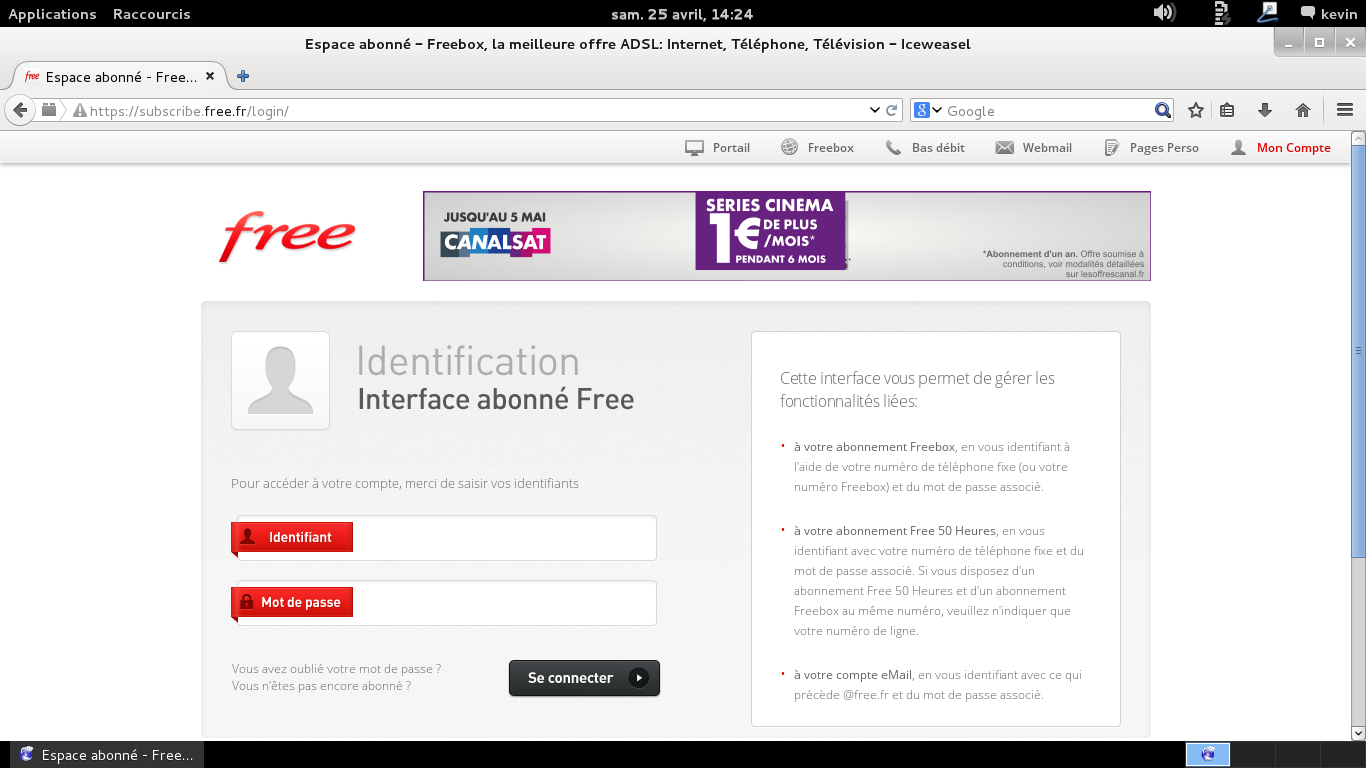Focus the Mot de passe input field
Image resolution: width=1366 pixels, height=768 pixels.
pyautogui.click(x=446, y=603)
